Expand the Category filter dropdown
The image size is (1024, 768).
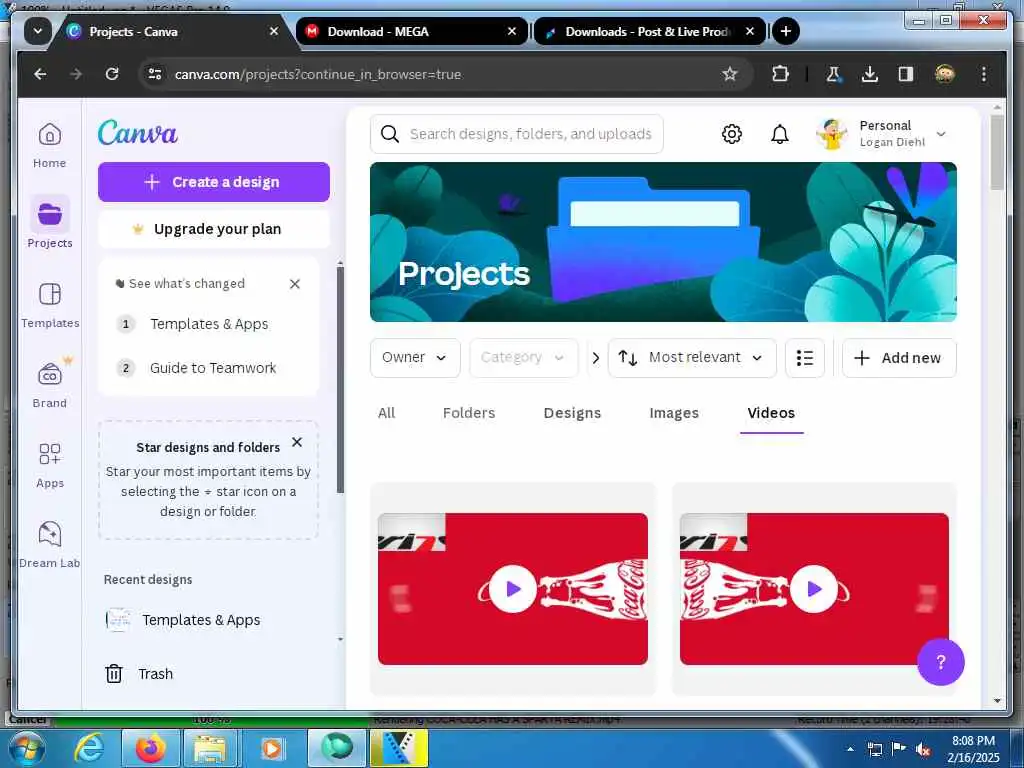coord(523,357)
